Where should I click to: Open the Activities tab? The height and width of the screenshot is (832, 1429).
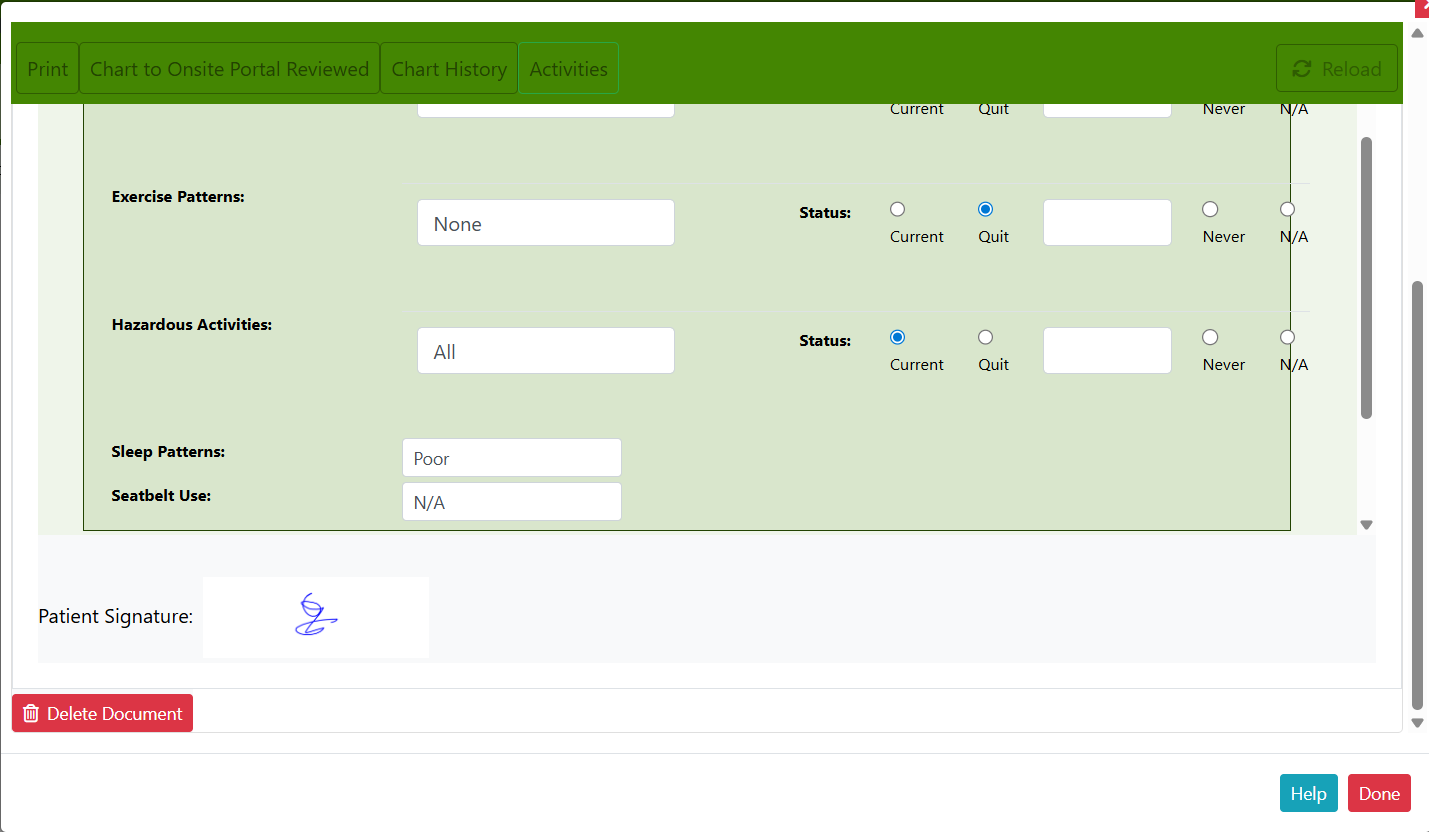[x=568, y=69]
